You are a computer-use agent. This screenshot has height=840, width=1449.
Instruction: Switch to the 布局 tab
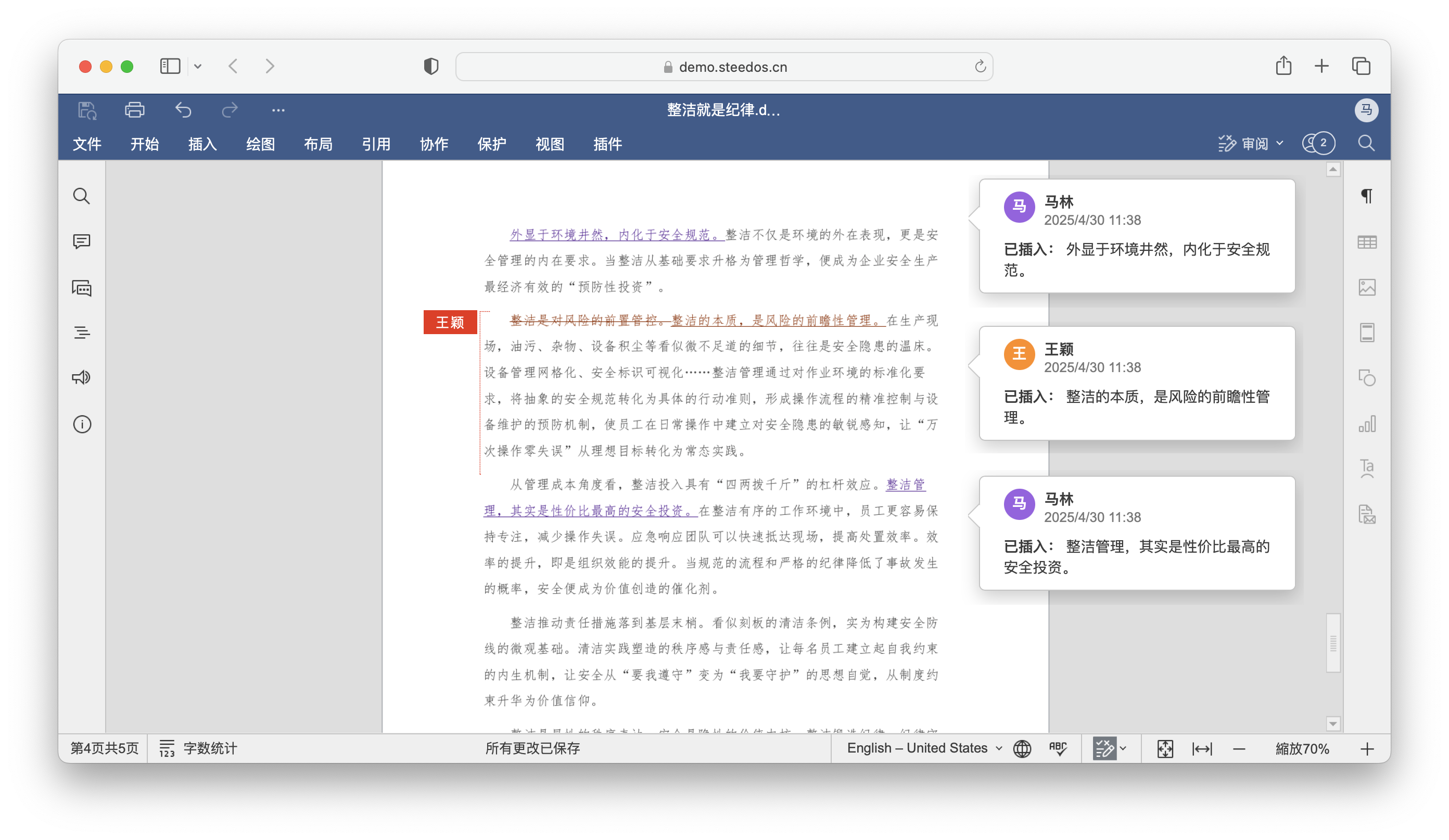318,144
